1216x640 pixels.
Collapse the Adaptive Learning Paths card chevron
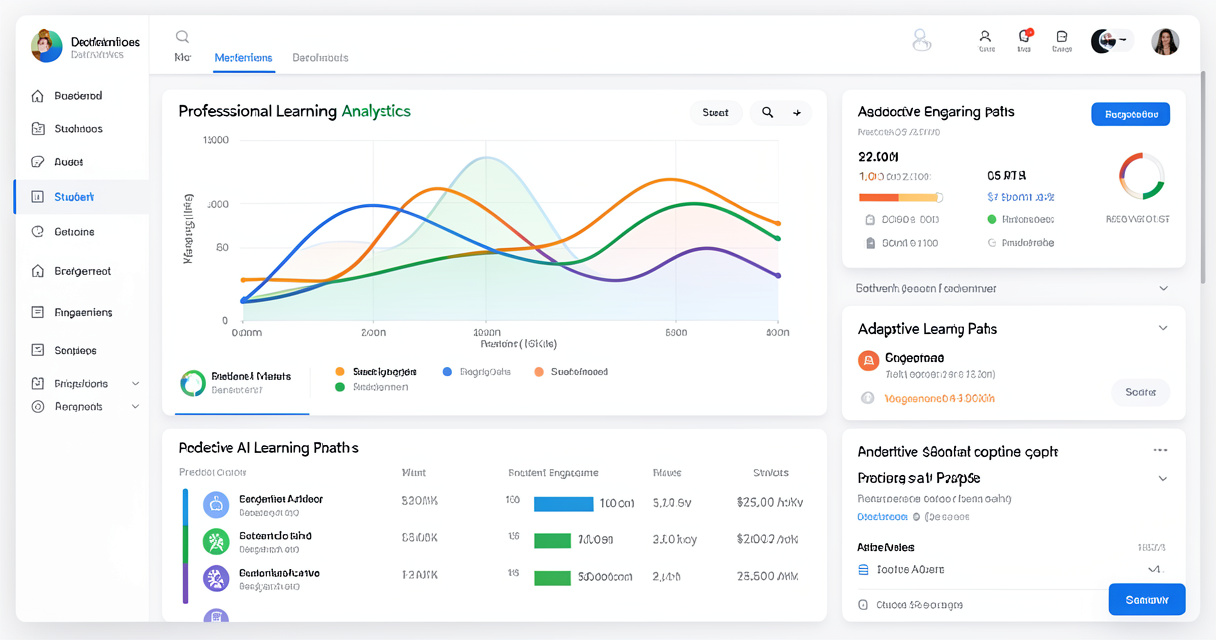1163,328
